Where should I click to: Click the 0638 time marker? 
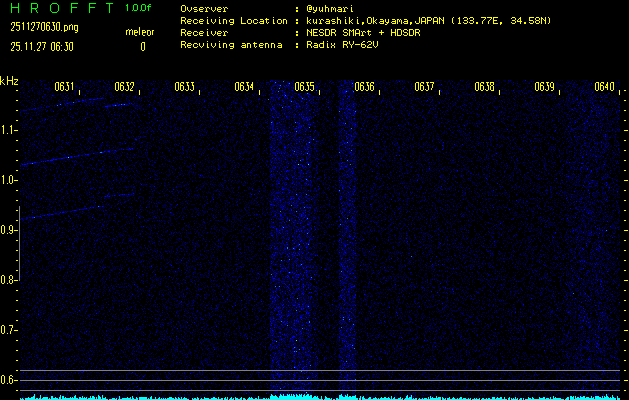click(x=484, y=87)
